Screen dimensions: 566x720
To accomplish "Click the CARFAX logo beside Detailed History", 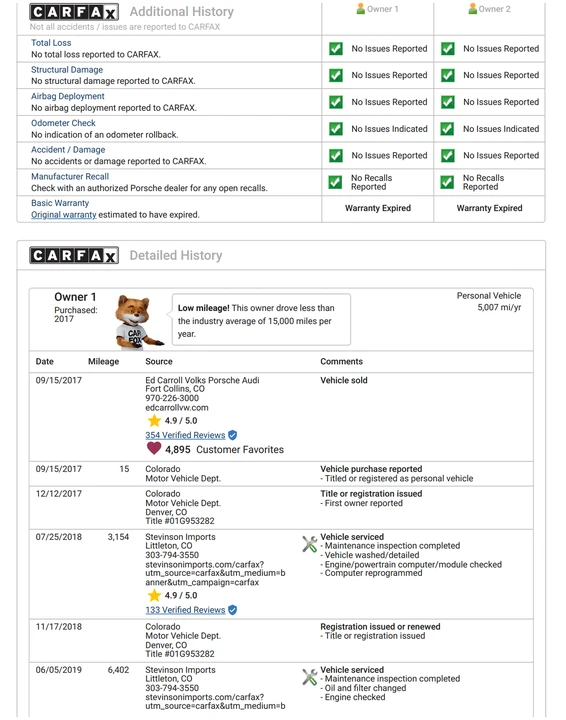I will [x=74, y=255].
